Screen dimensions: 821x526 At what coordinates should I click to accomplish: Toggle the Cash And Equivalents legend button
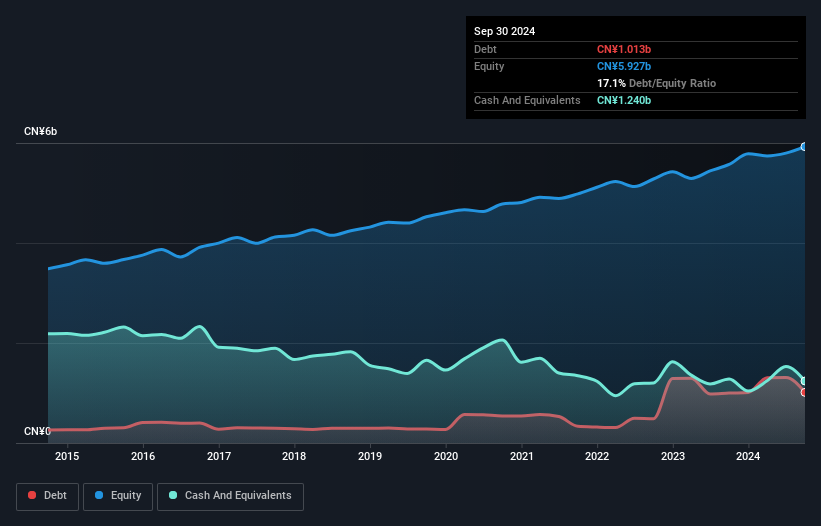(x=230, y=495)
